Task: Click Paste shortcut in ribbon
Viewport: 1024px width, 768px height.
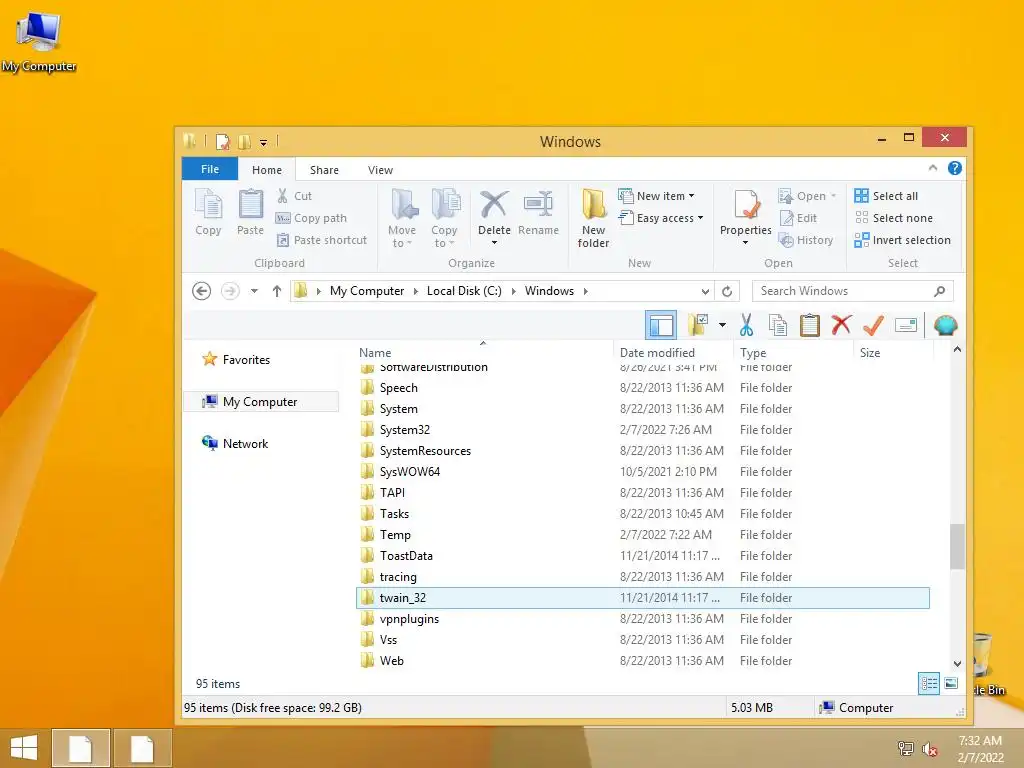Action: point(321,240)
